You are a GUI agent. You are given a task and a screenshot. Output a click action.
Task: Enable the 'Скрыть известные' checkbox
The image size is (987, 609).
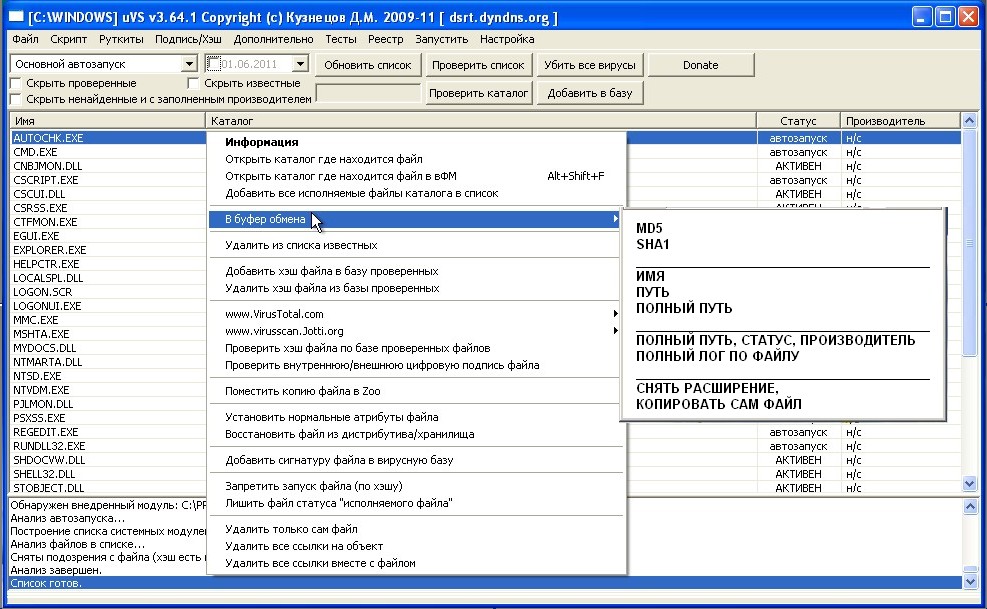(195, 83)
